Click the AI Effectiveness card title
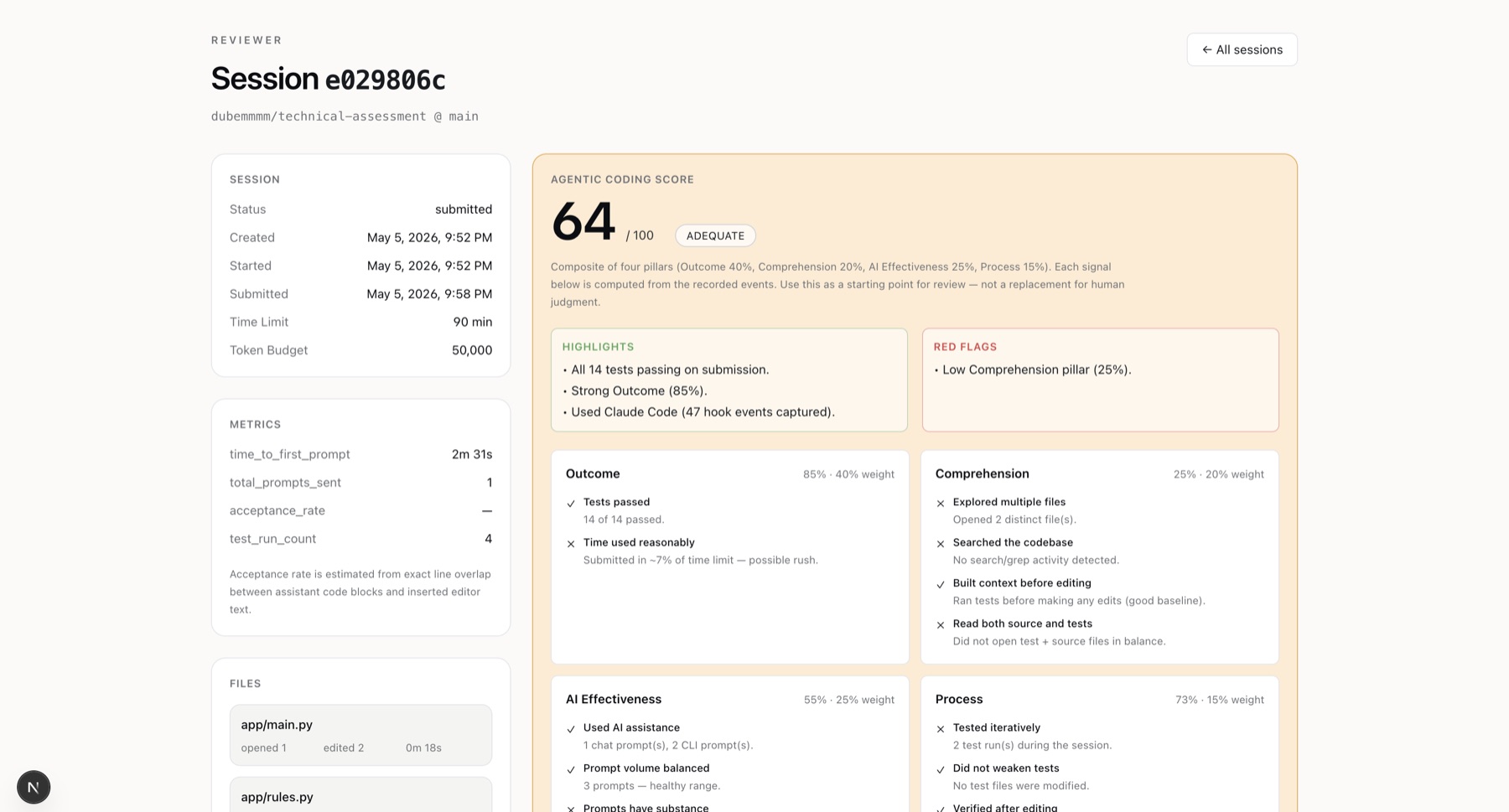Image resolution: width=1509 pixels, height=812 pixels. pyautogui.click(x=614, y=699)
